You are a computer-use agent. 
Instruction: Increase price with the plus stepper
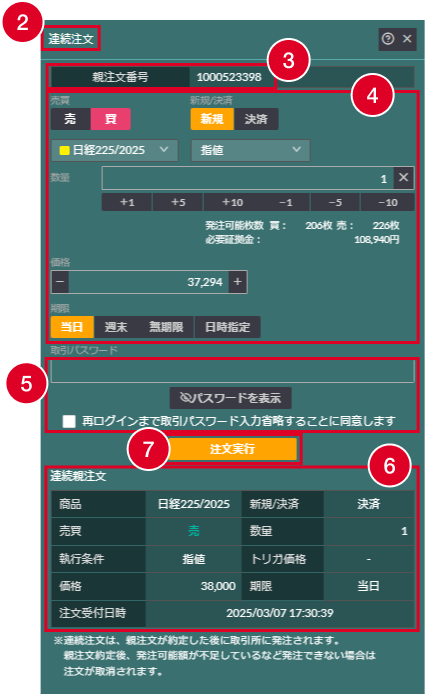238,282
